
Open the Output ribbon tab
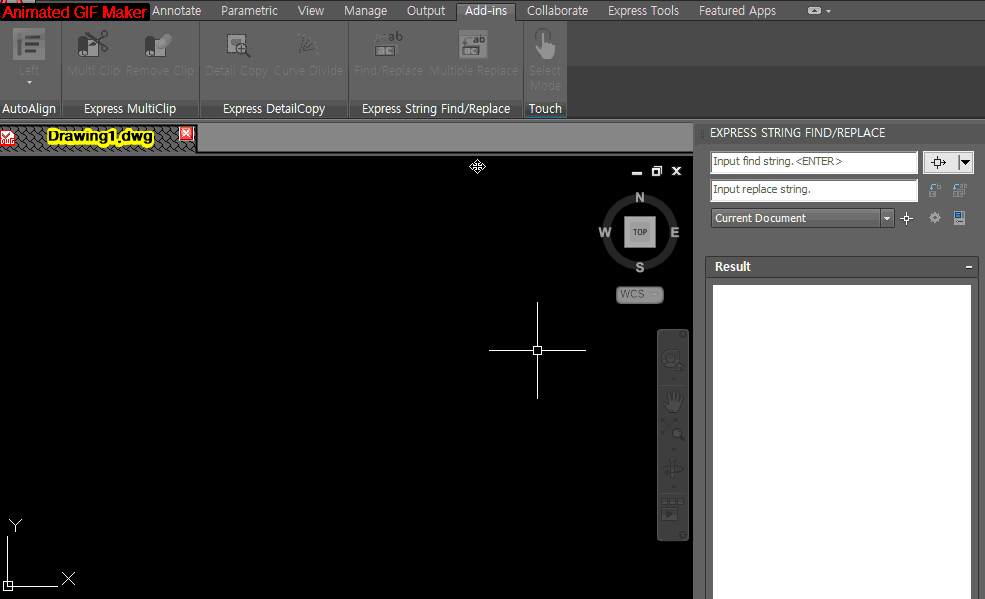[x=425, y=11]
